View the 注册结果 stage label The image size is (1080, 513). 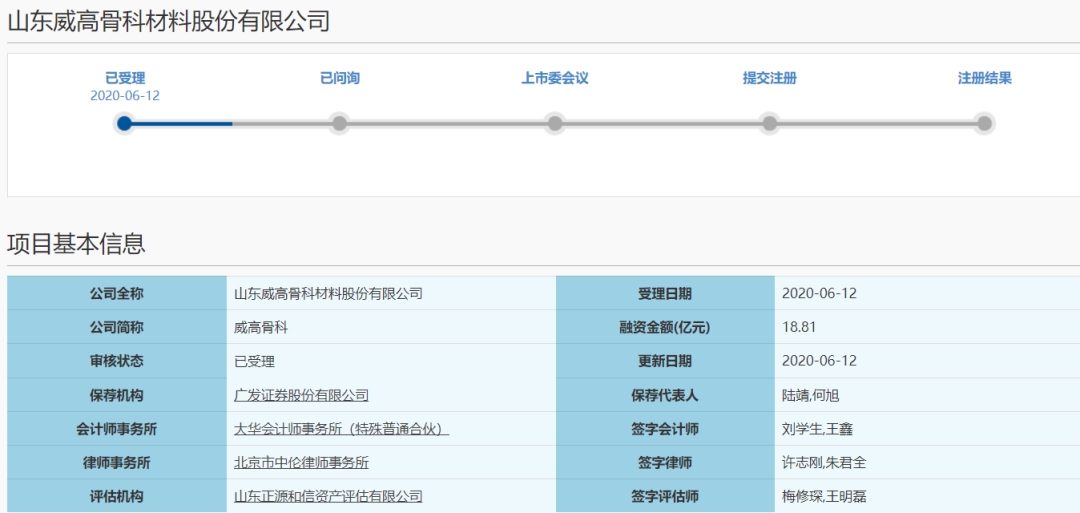pos(984,78)
